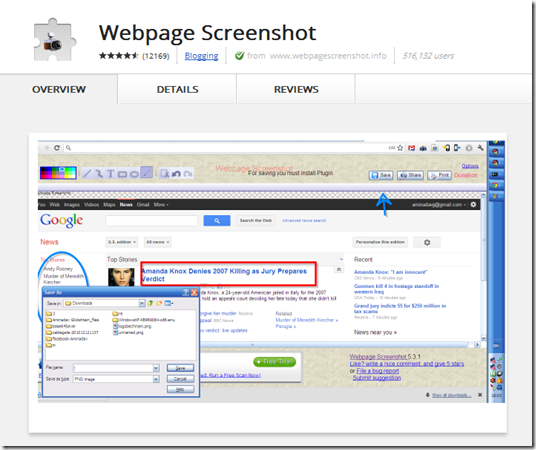The image size is (536, 450).
Task: Click the red Donation link
Action: coord(466,175)
